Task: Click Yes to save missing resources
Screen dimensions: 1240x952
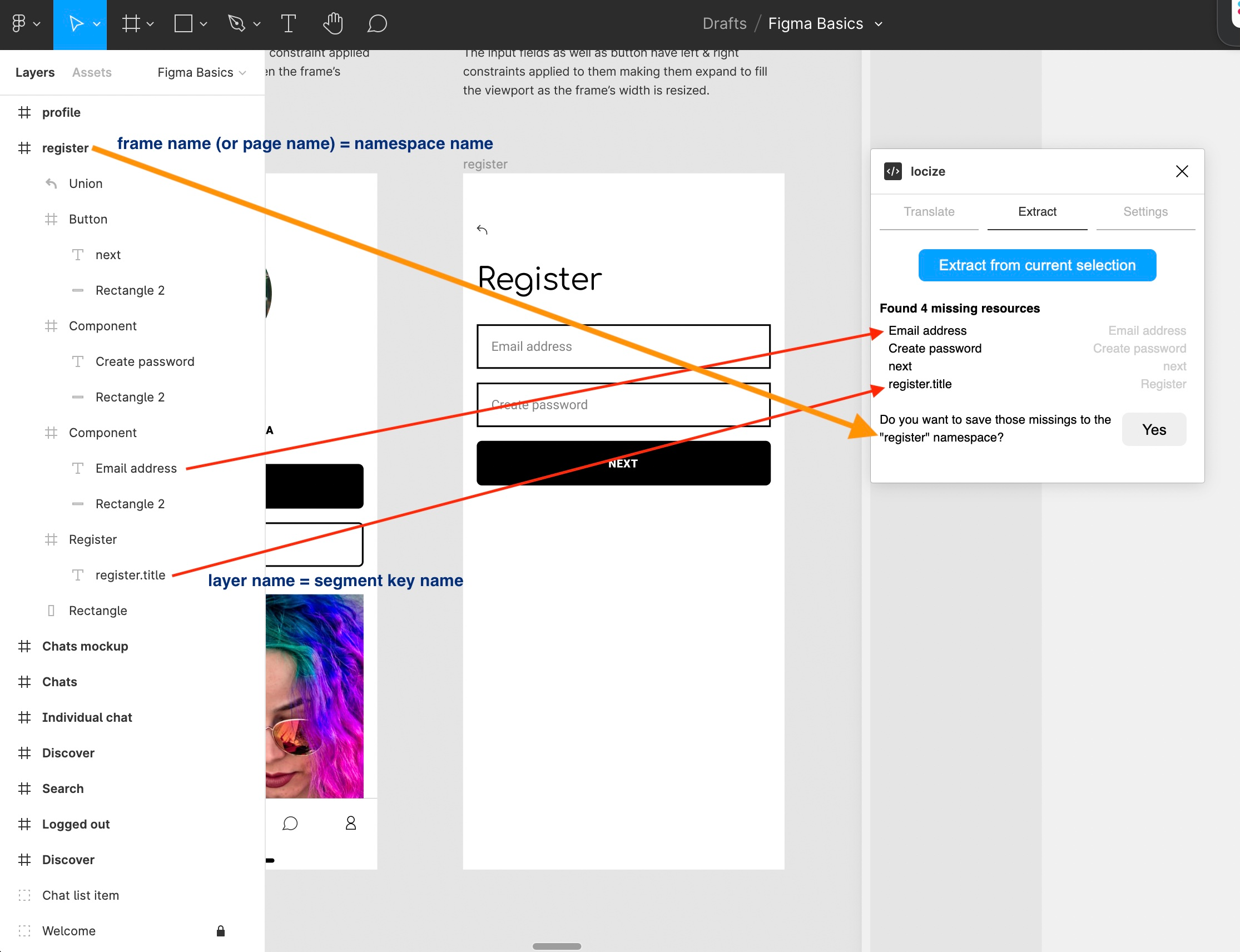Action: point(1153,429)
